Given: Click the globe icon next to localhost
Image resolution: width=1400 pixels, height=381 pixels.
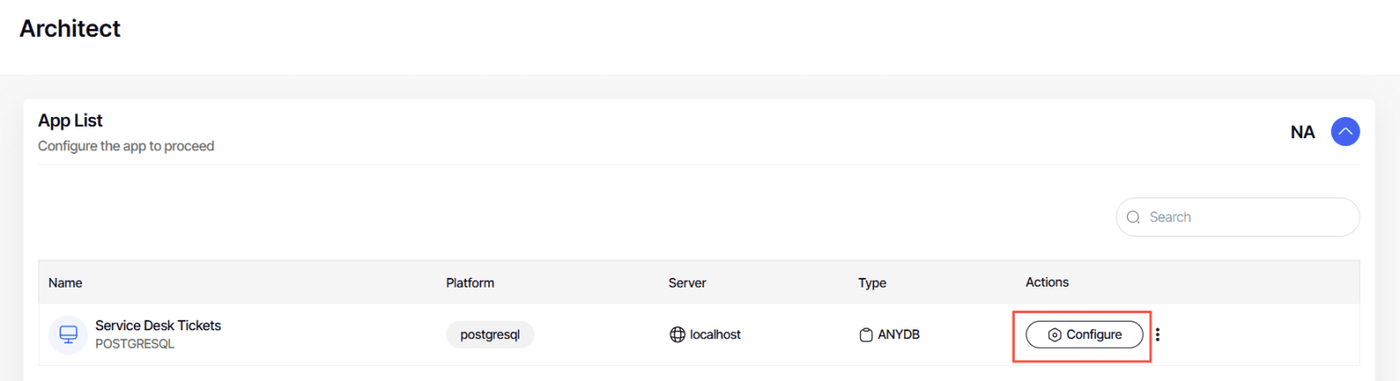Looking at the screenshot, I should pos(677,335).
